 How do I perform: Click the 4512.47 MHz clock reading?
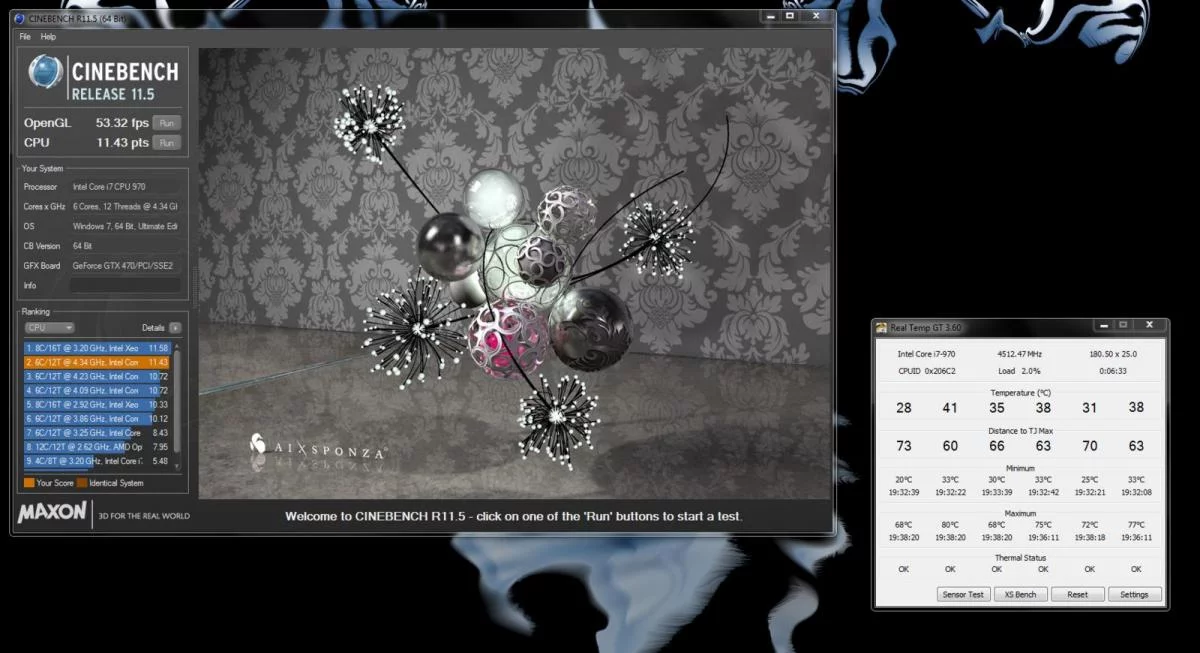click(x=1020, y=354)
